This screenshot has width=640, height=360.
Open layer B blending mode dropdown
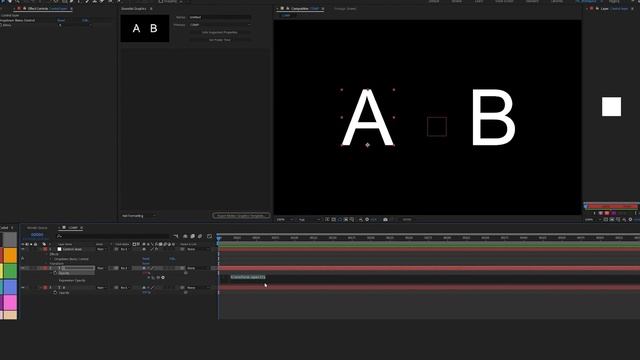point(101,287)
